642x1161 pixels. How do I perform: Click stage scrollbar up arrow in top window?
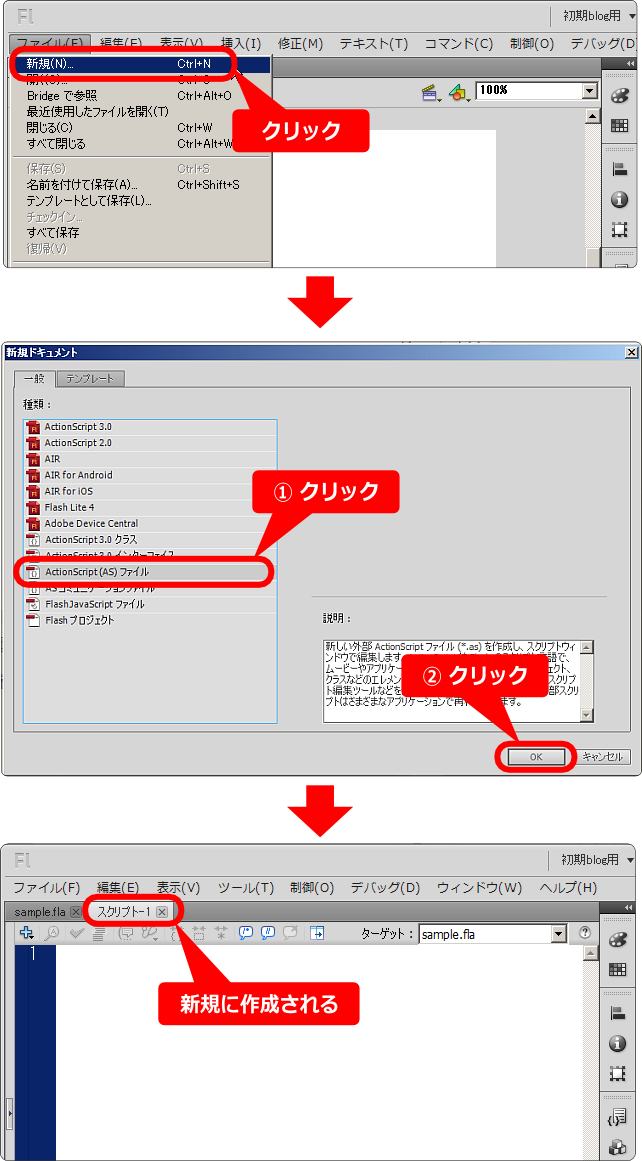pos(592,116)
